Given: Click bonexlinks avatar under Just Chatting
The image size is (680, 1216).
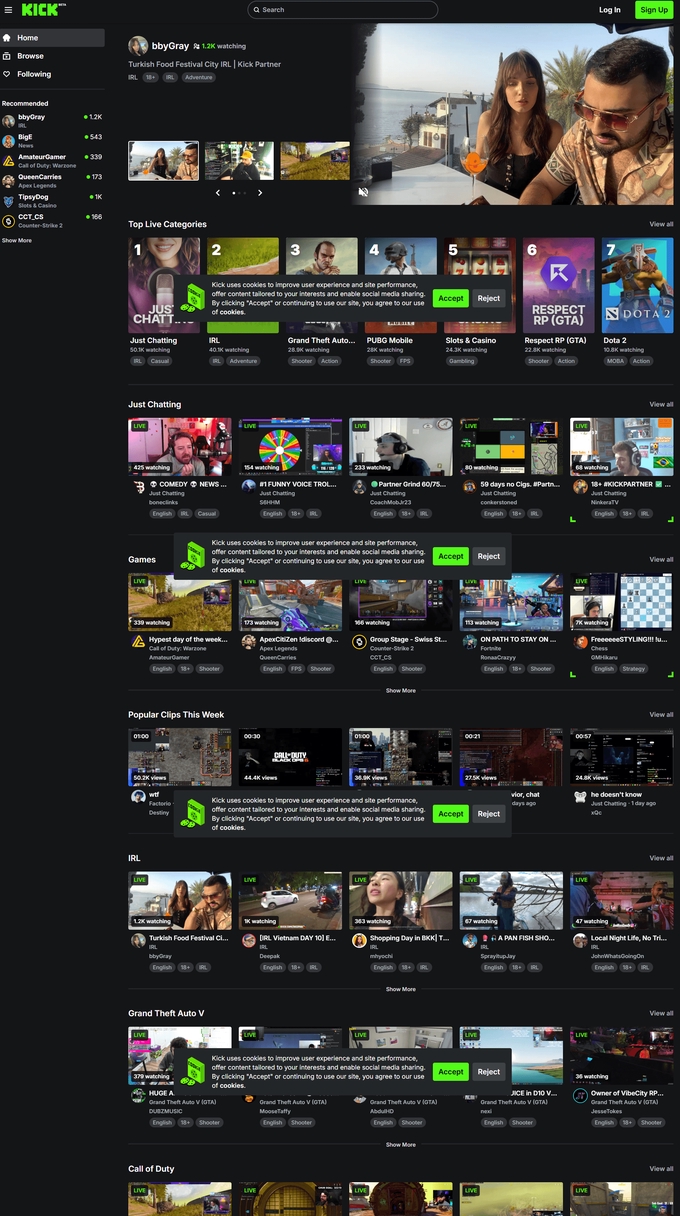Looking at the screenshot, I should pos(138,486).
